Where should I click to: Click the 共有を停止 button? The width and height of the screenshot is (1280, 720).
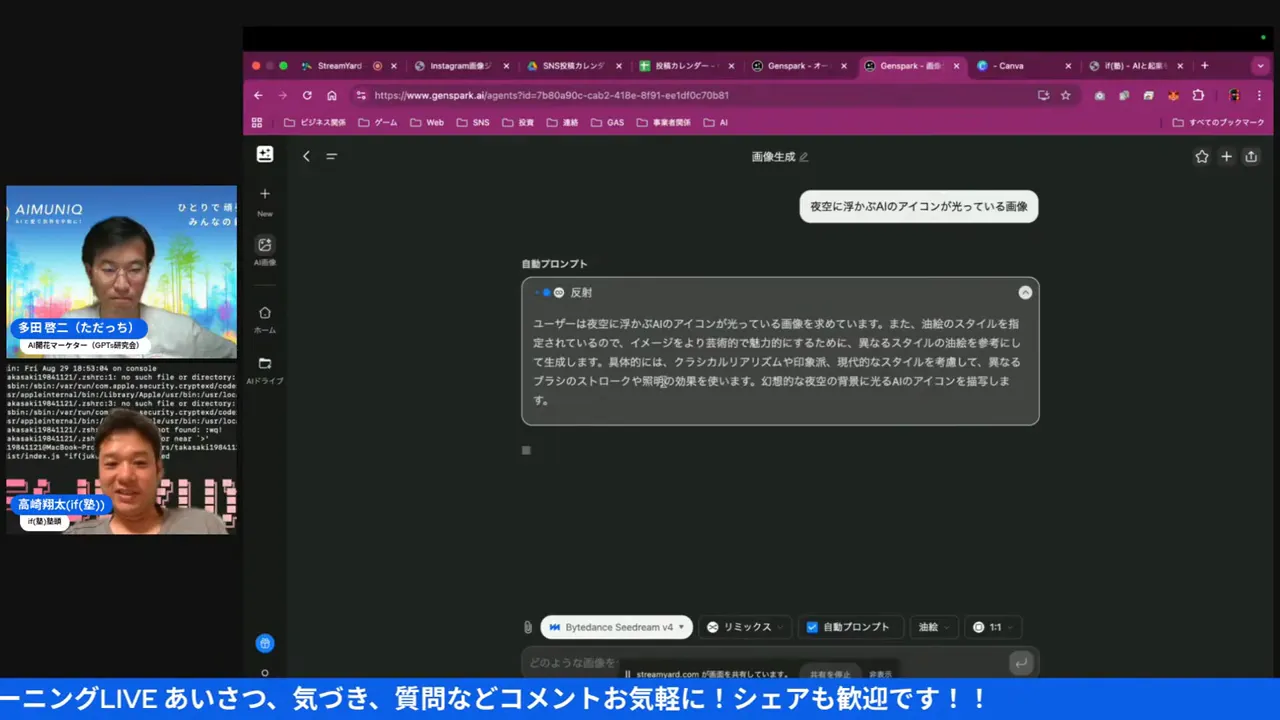coord(829,674)
